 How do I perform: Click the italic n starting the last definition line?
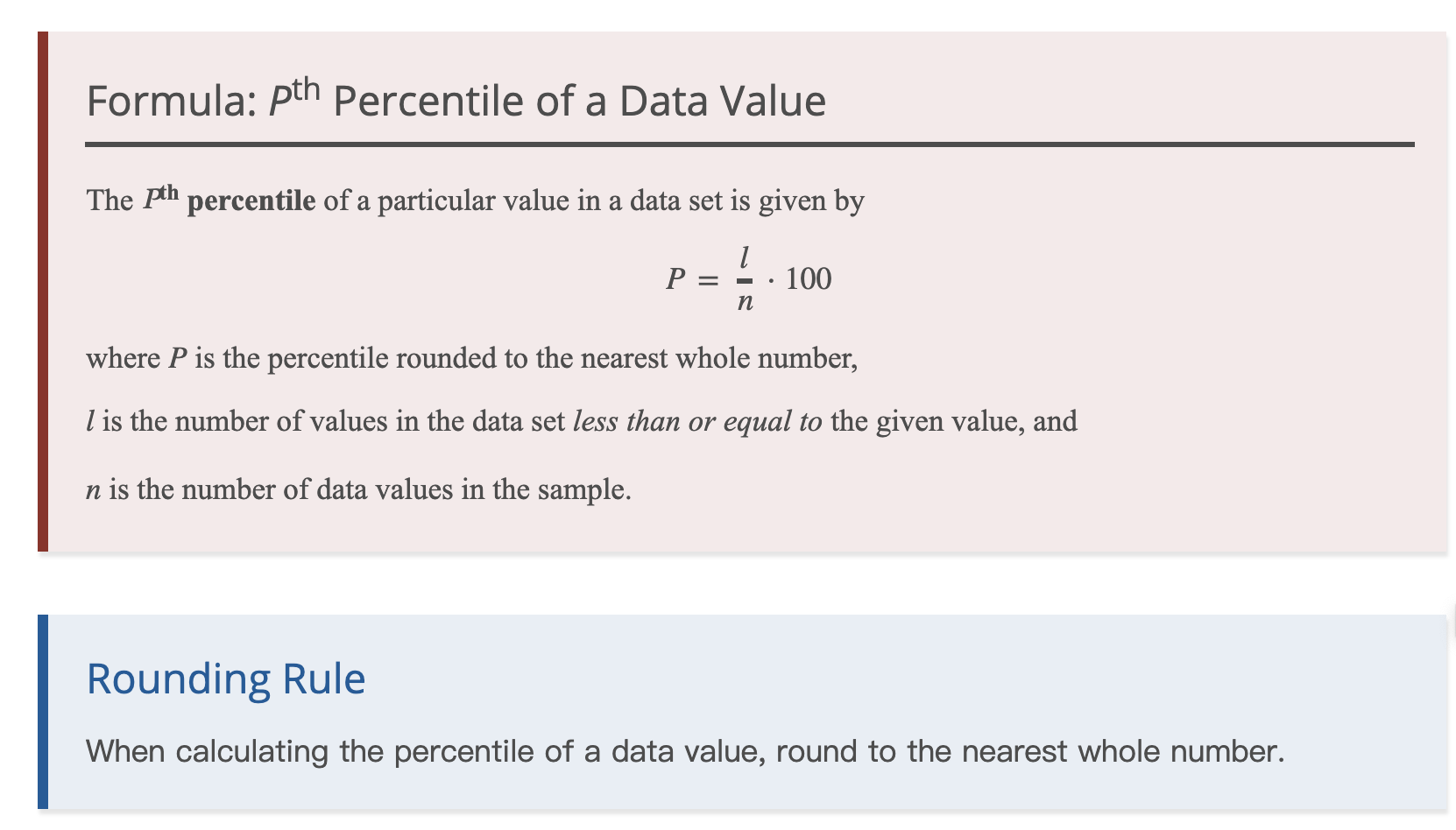coord(93,489)
